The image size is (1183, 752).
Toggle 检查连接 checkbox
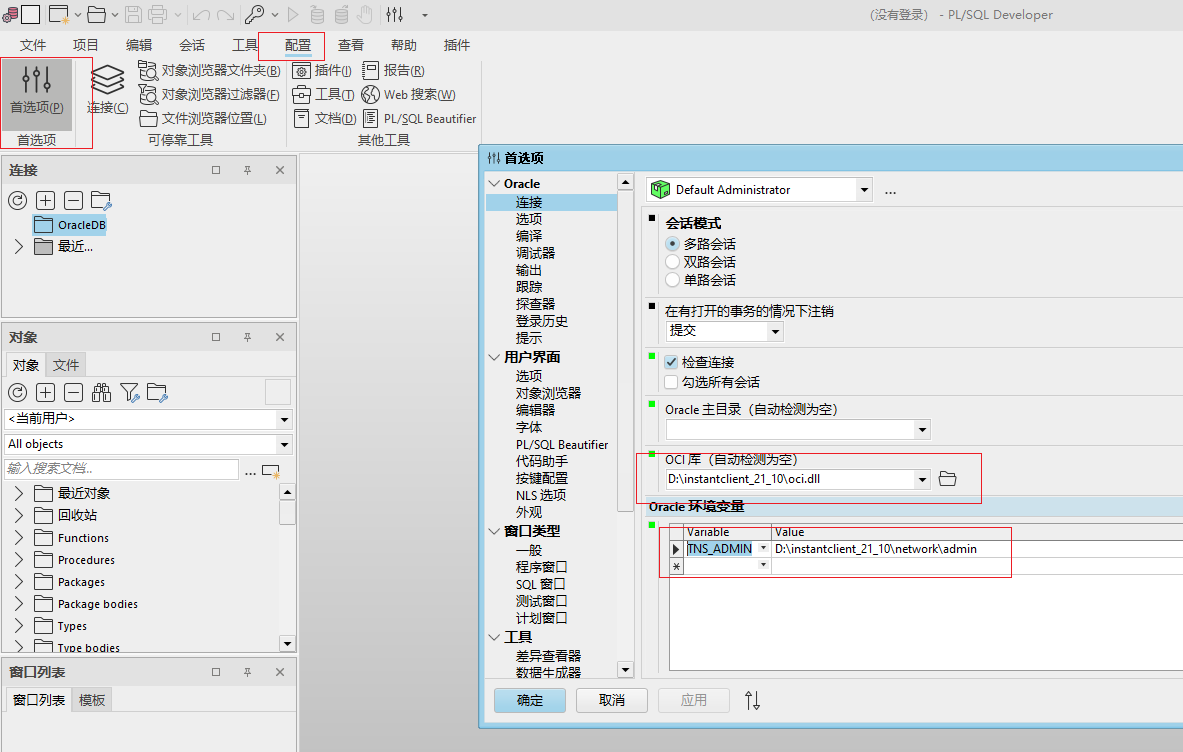pos(671,362)
